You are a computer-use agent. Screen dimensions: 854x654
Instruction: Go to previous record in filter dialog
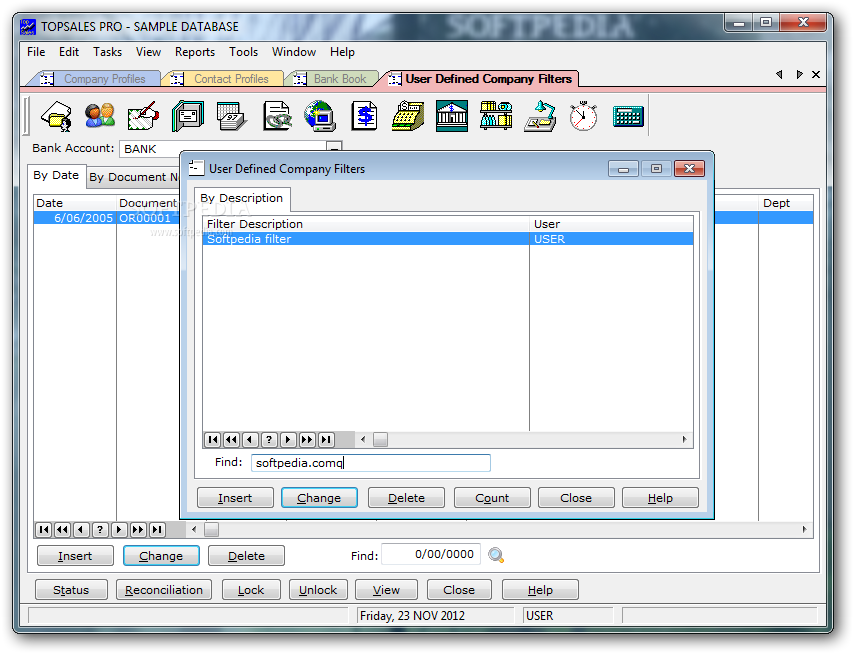pyautogui.click(x=250, y=439)
